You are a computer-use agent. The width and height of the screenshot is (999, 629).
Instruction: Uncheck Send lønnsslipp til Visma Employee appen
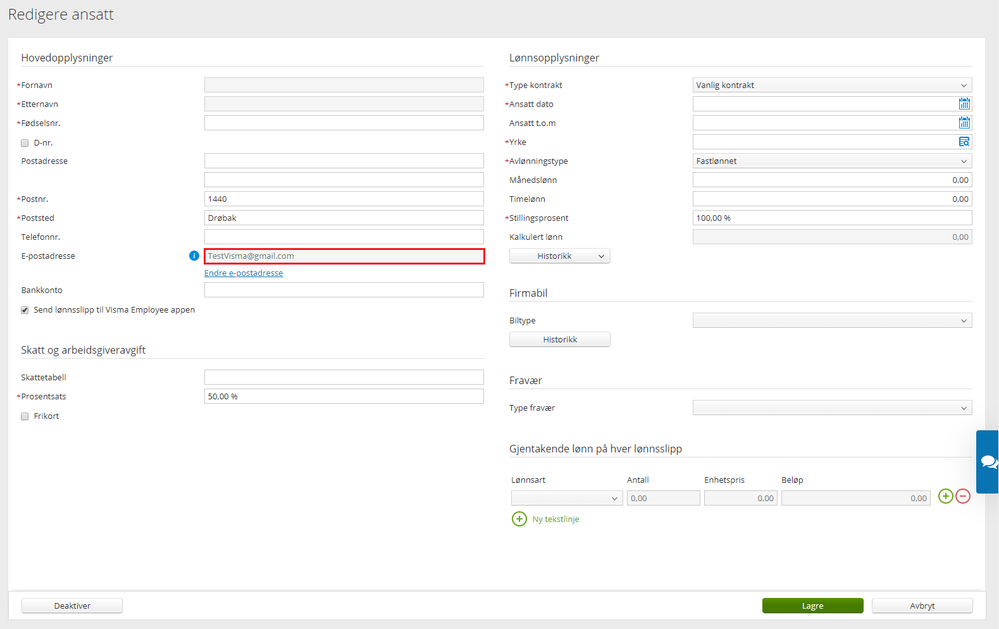25,310
